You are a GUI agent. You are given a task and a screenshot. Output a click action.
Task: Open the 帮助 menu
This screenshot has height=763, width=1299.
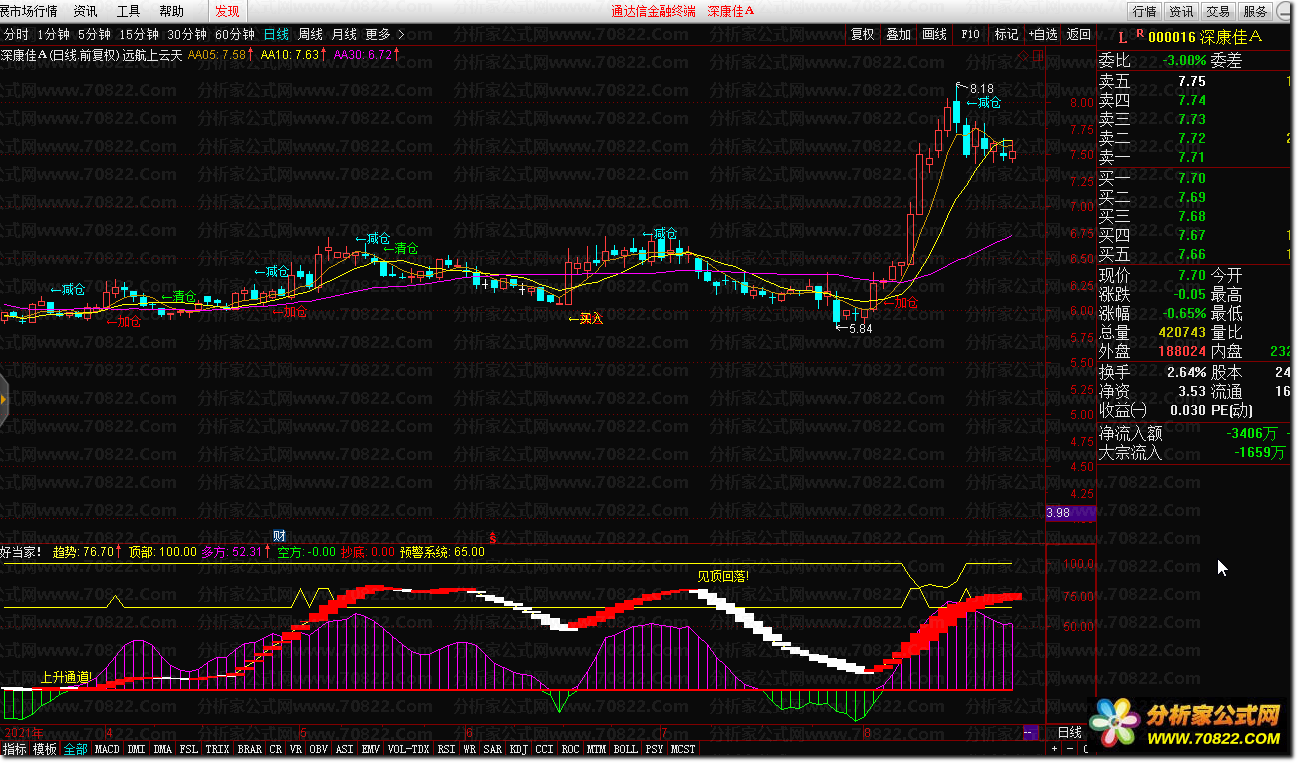click(x=172, y=11)
